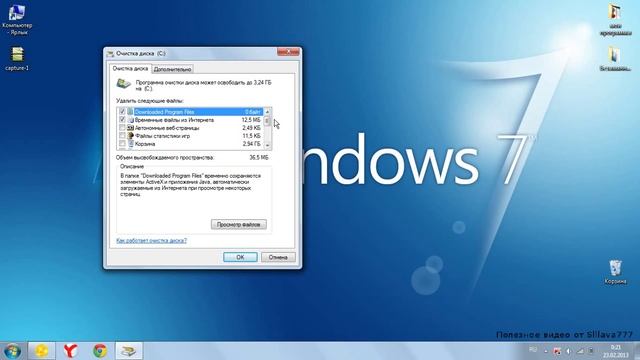
Task: Select Временные файлы из Интернета row text
Action: tap(174, 120)
